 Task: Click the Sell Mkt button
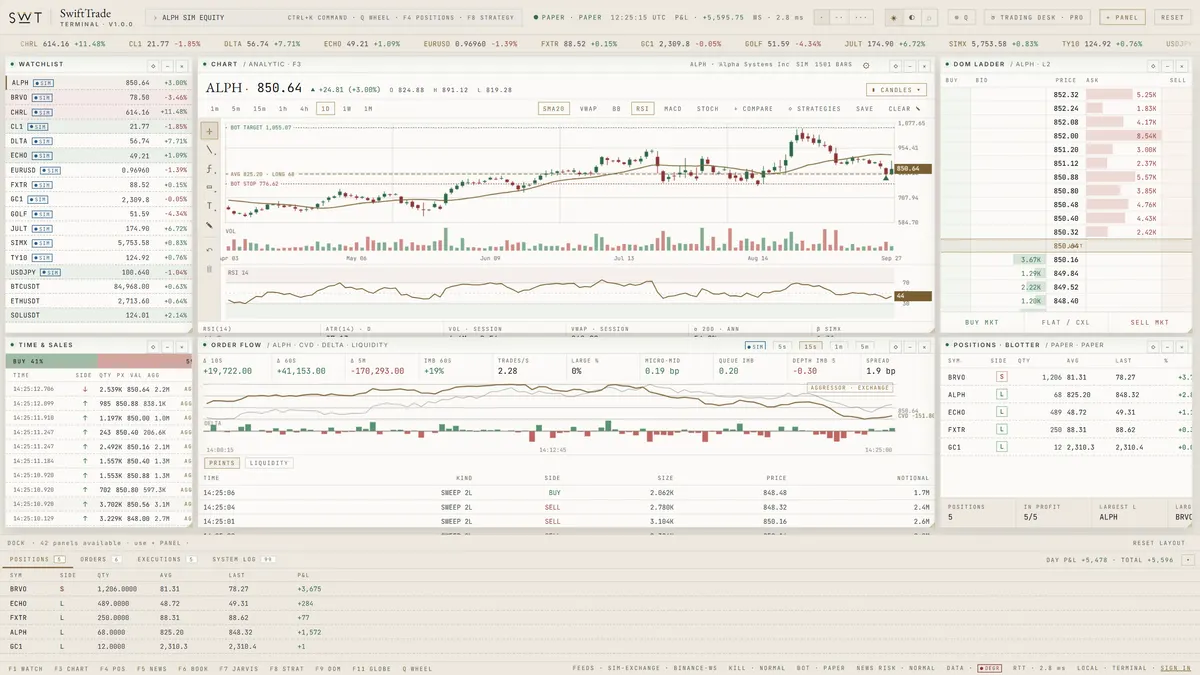coord(1149,322)
